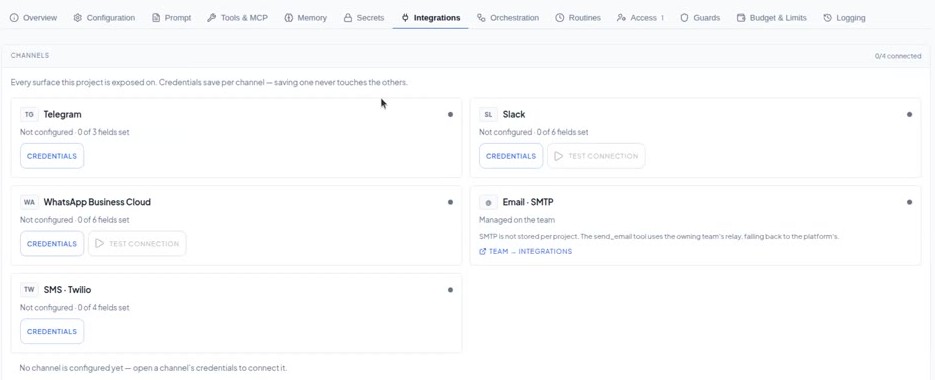Go to the Logging tab
Image resolution: width=935 pixels, height=380 pixels.
844,18
